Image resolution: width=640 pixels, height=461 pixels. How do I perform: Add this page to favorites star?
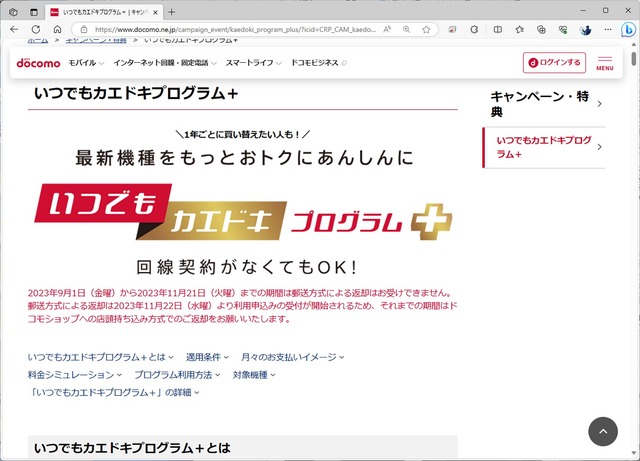pyautogui.click(x=426, y=29)
